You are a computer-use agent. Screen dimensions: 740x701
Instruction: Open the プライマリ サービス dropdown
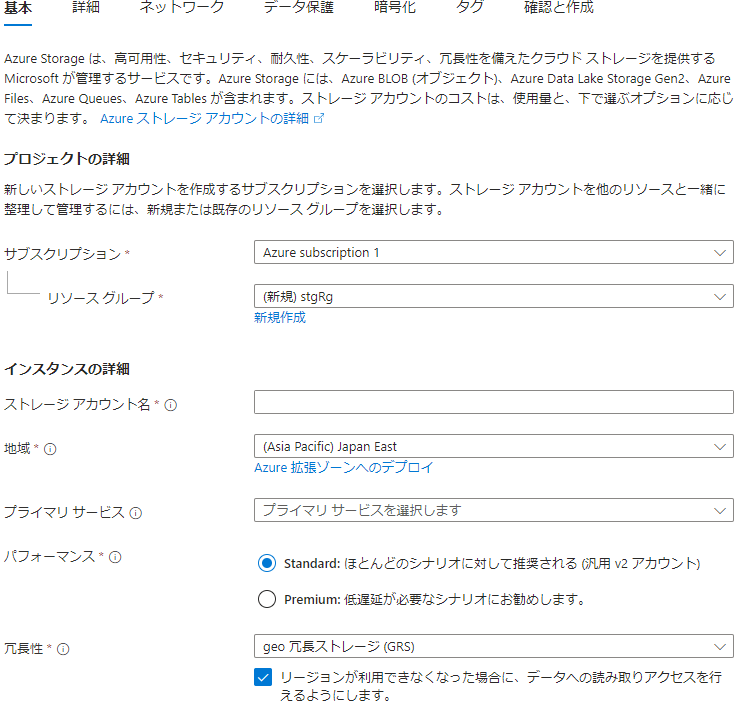(x=494, y=510)
